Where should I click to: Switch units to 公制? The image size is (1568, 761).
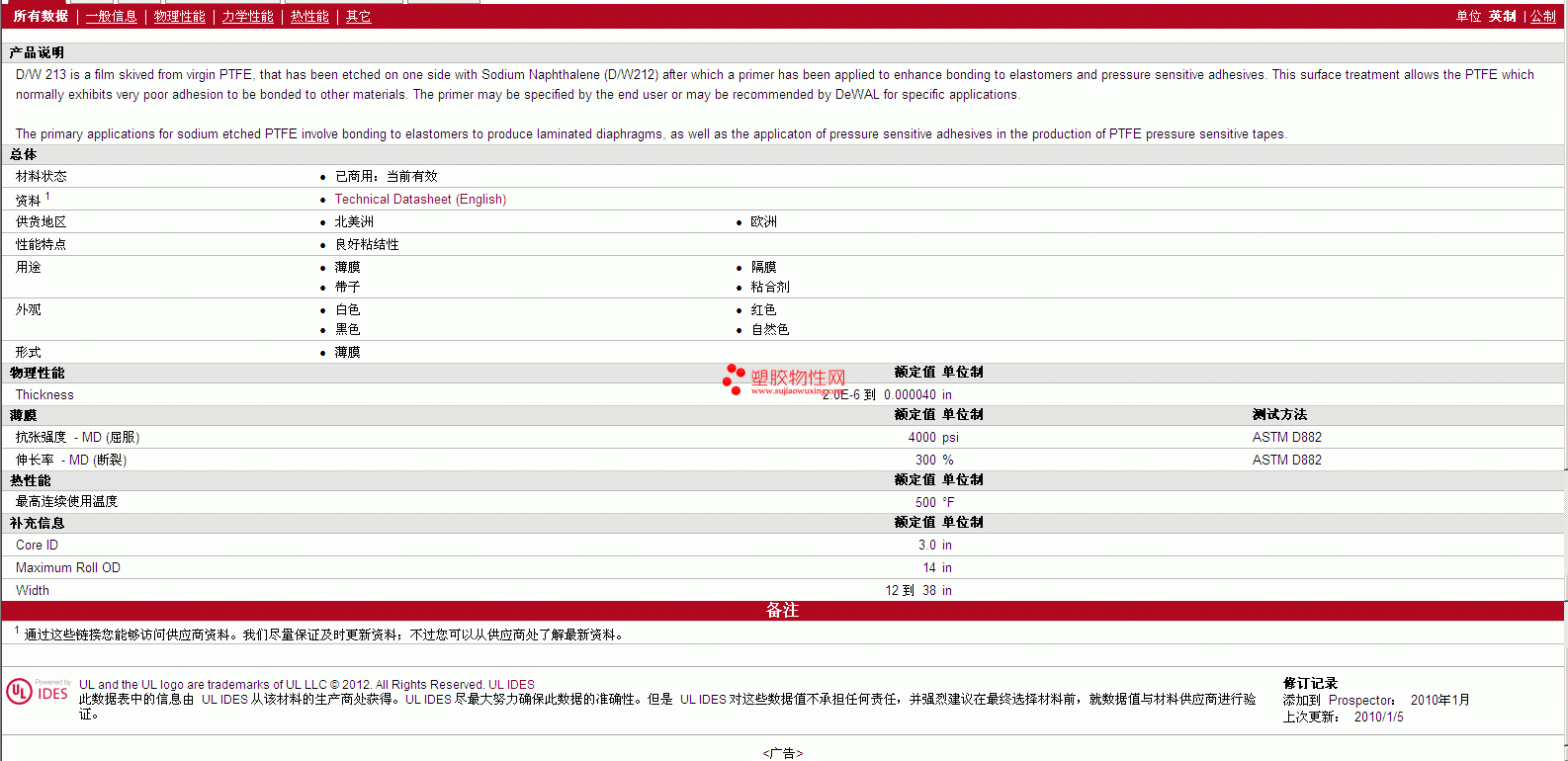[x=1543, y=16]
